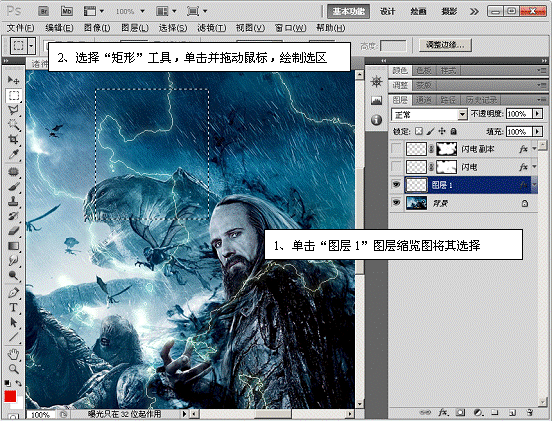This screenshot has height=421, width=552.
Task: Expand 闪电副本 layer effects arrow
Action: click(534, 149)
